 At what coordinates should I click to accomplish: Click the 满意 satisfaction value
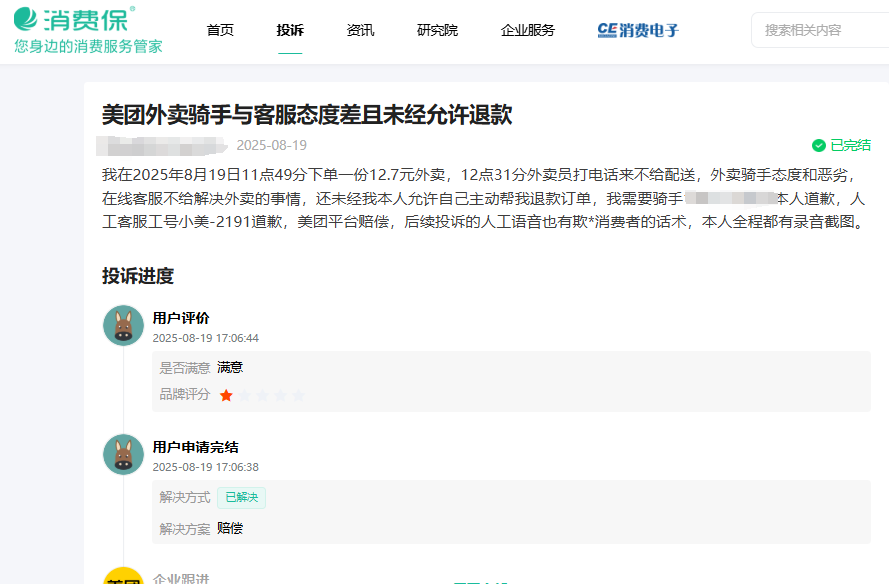pyautogui.click(x=230, y=367)
